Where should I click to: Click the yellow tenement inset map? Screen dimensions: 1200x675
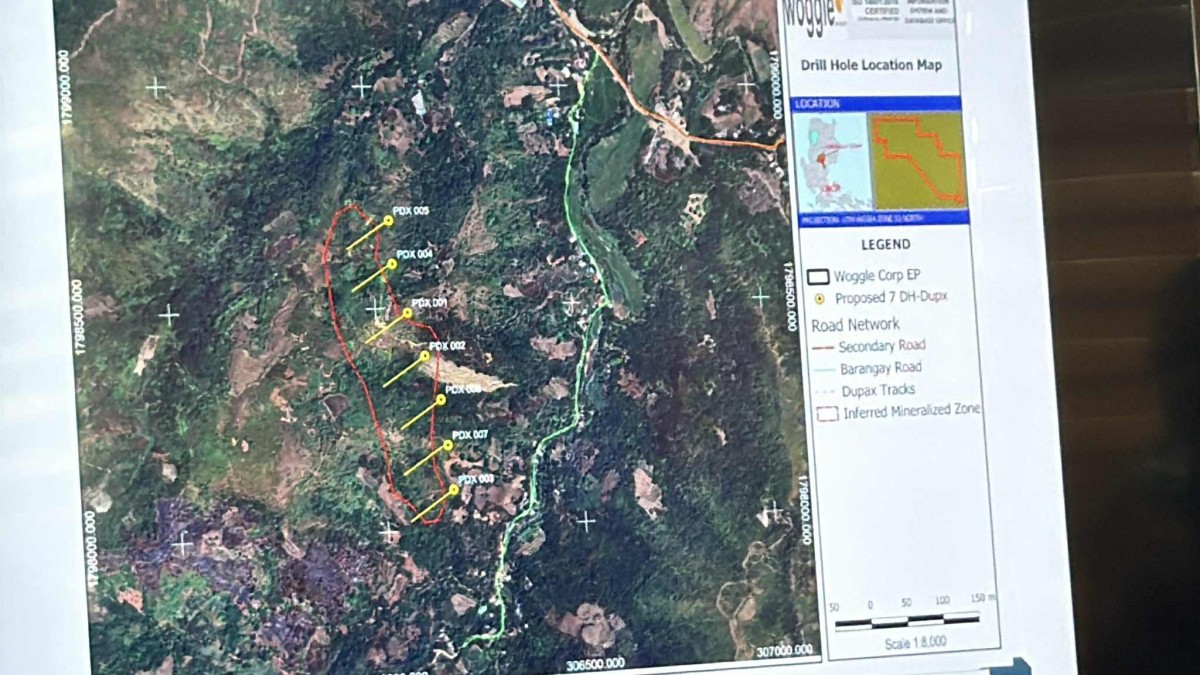point(917,160)
